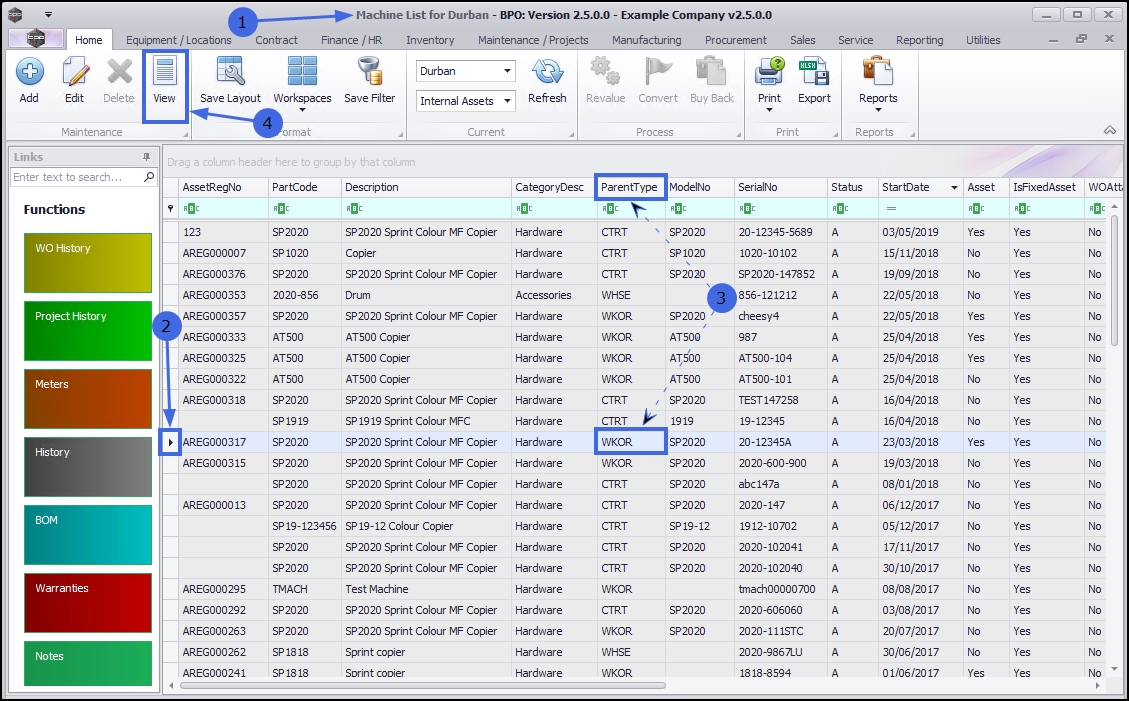Open the Procurement tab
The height and width of the screenshot is (701, 1129).
(736, 40)
